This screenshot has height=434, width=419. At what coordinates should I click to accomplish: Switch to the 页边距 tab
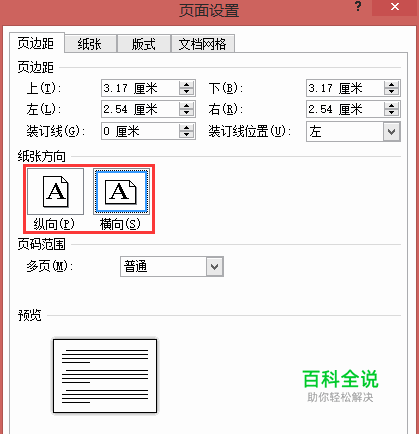(36, 43)
